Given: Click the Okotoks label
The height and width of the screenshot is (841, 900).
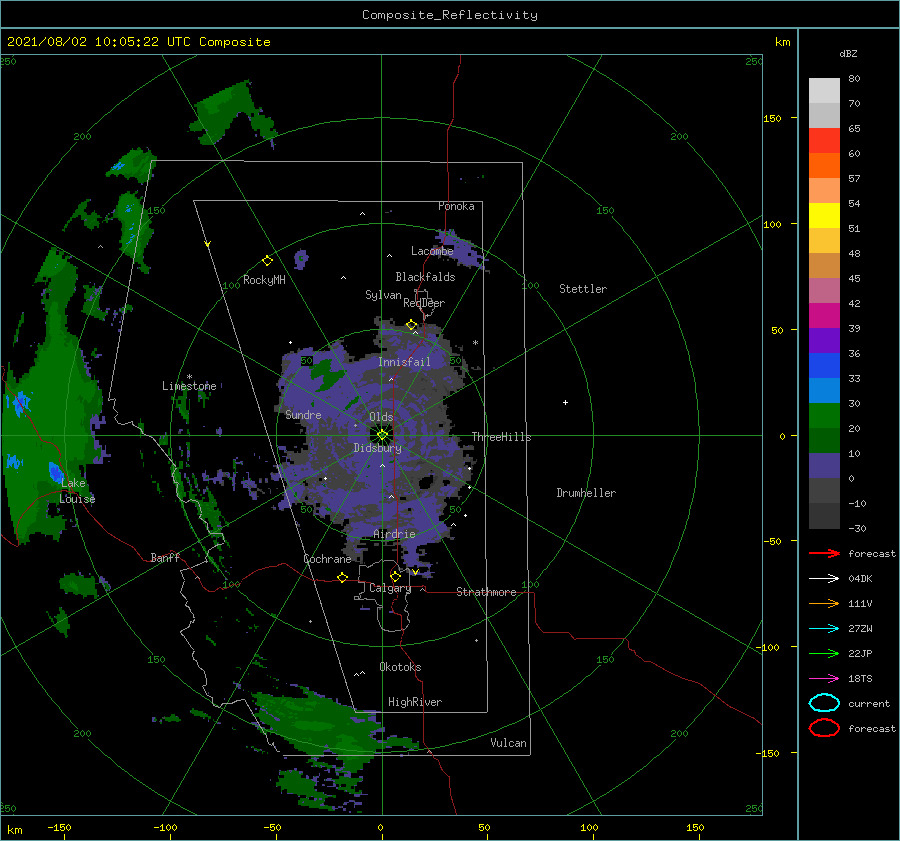Looking at the screenshot, I should (x=400, y=667).
